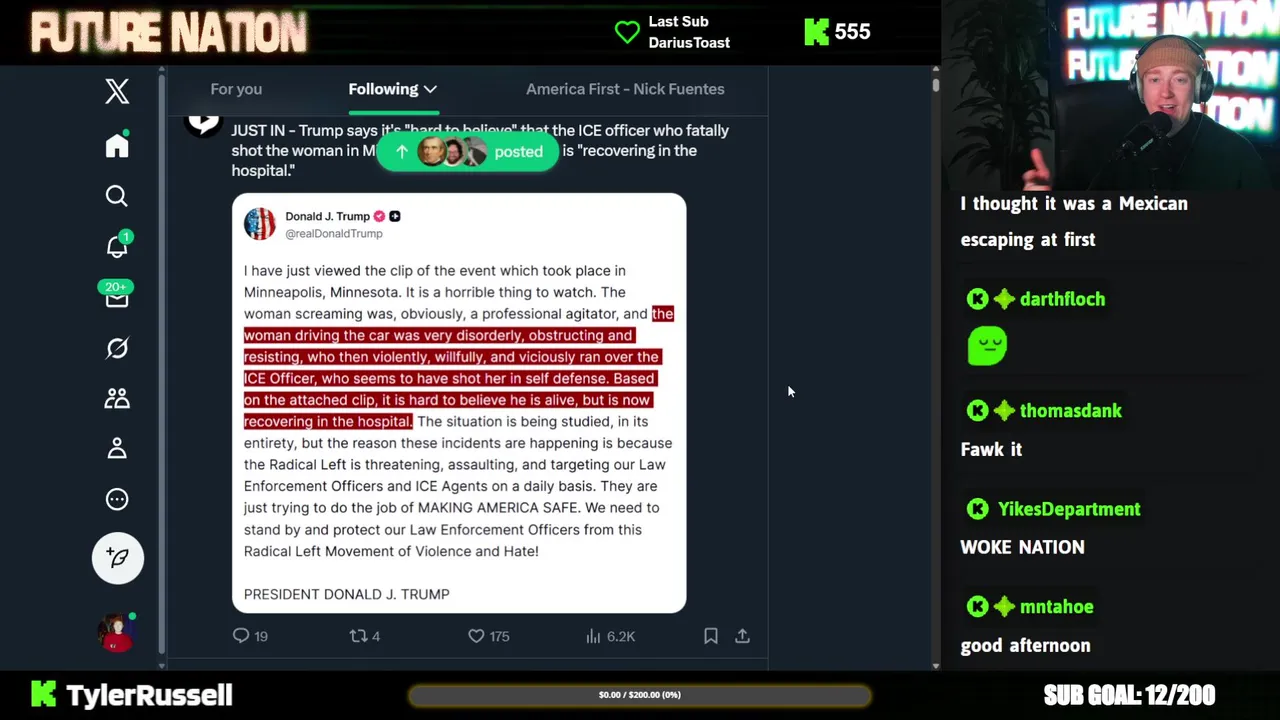Open the share icon on the post
Viewport: 1280px width, 720px height.
743,636
